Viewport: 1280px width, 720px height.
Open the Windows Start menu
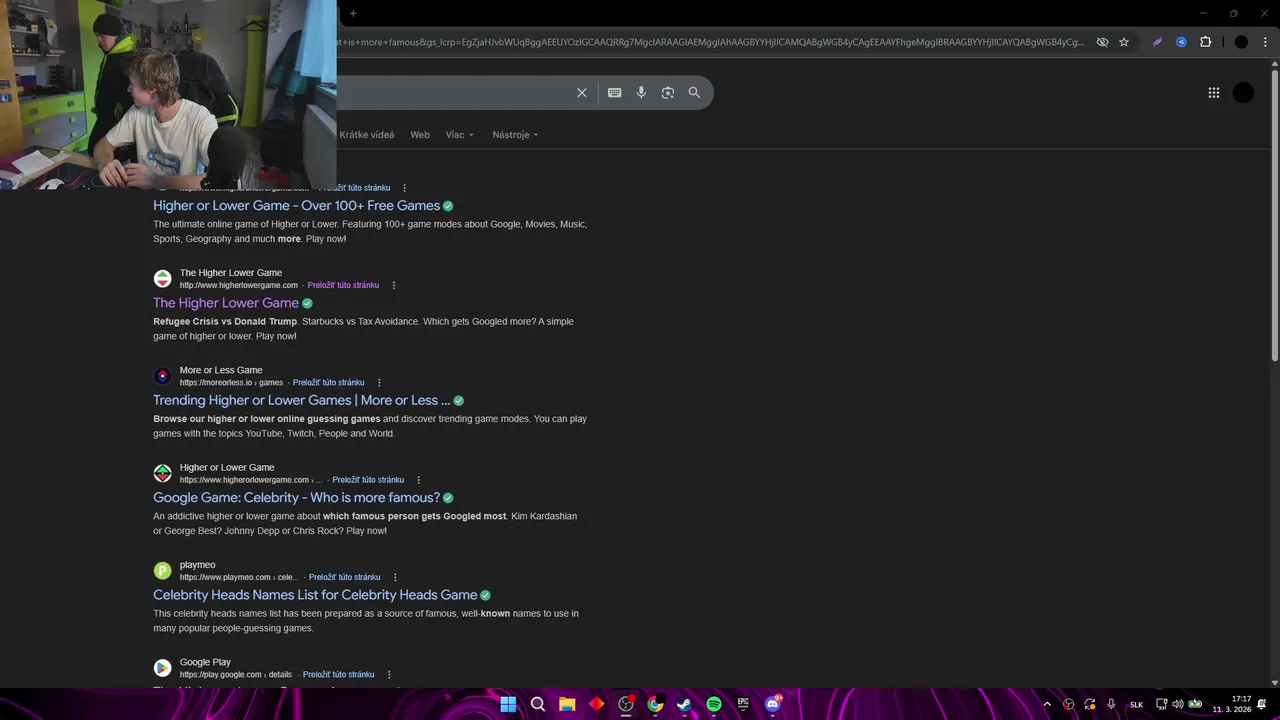pos(508,704)
